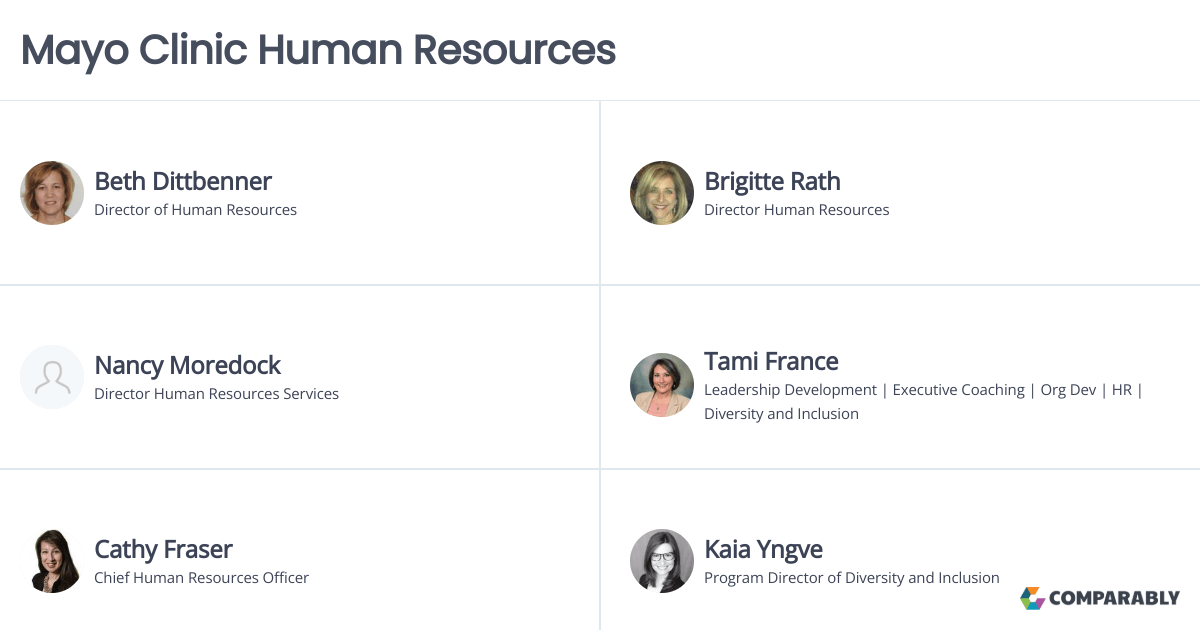Click the Comparably logo mark
The height and width of the screenshot is (630, 1200).
pos(1031,598)
